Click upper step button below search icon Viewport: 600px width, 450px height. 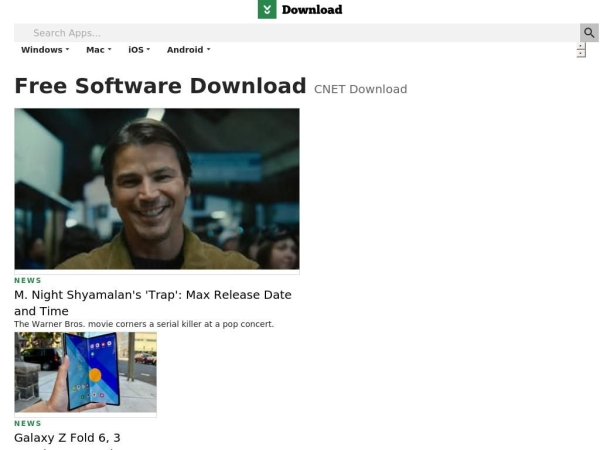click(x=581, y=46)
